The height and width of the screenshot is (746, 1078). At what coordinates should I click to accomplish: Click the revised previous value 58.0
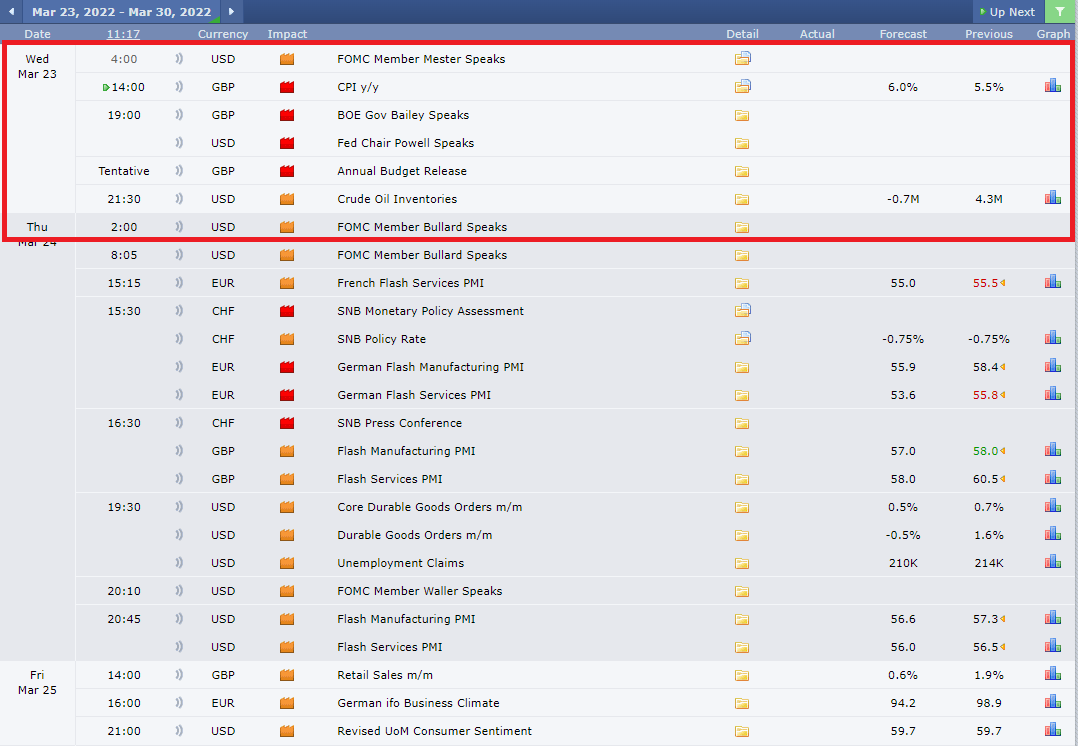[x=985, y=451]
